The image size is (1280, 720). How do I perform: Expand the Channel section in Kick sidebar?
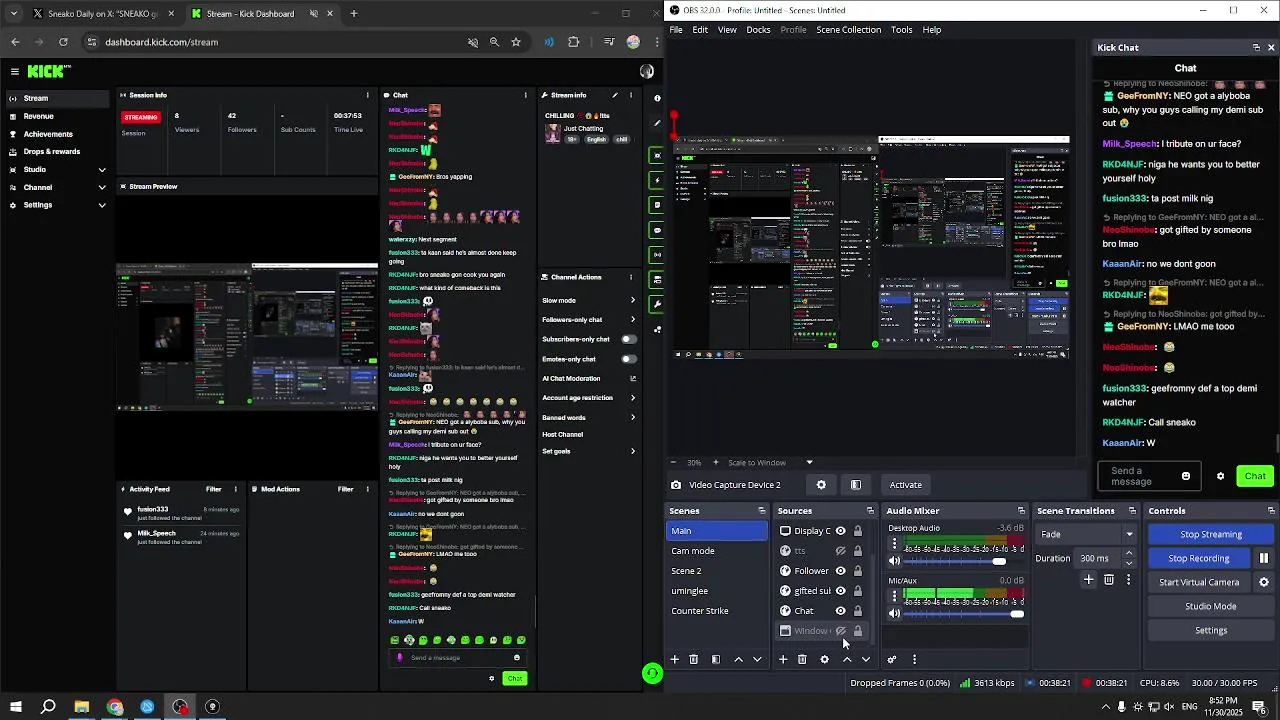[102, 187]
